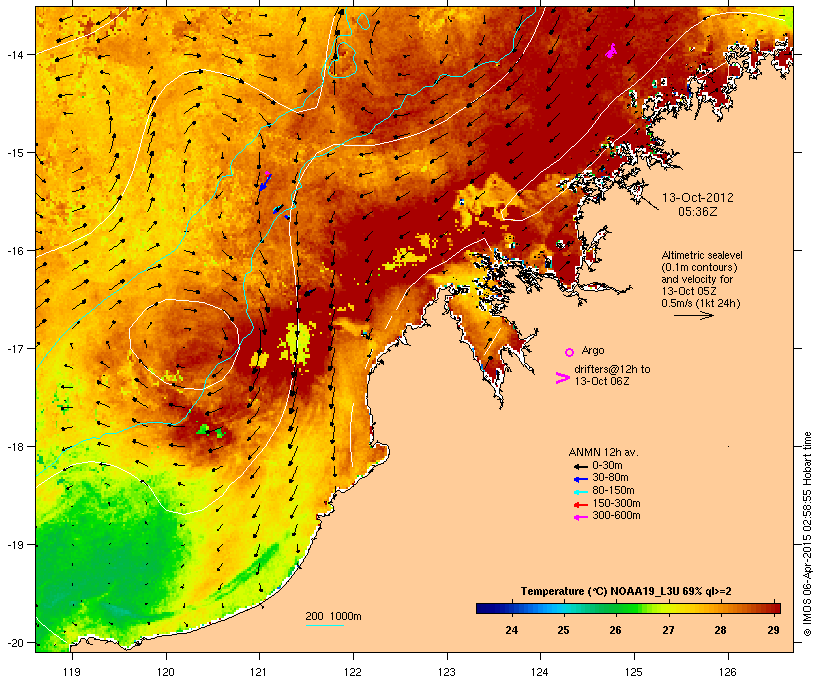Click longitude axis label 120
The image size is (820, 680).
[166, 672]
